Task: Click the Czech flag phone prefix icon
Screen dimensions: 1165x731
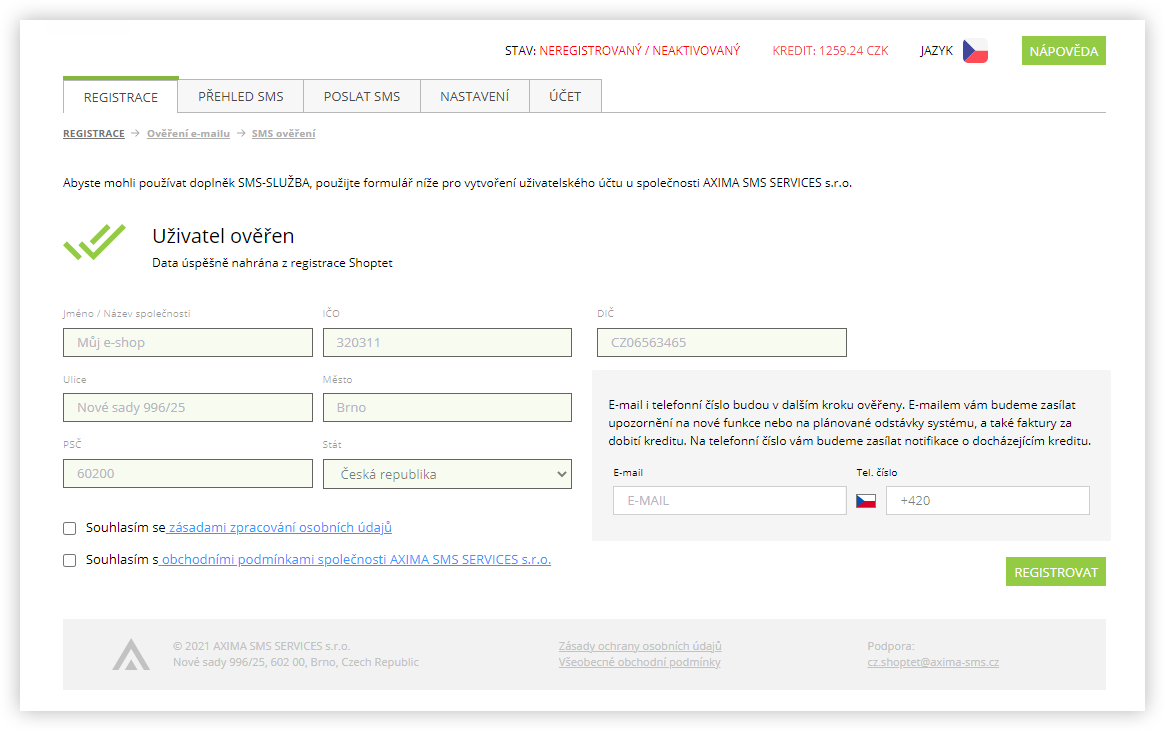Action: pos(866,501)
